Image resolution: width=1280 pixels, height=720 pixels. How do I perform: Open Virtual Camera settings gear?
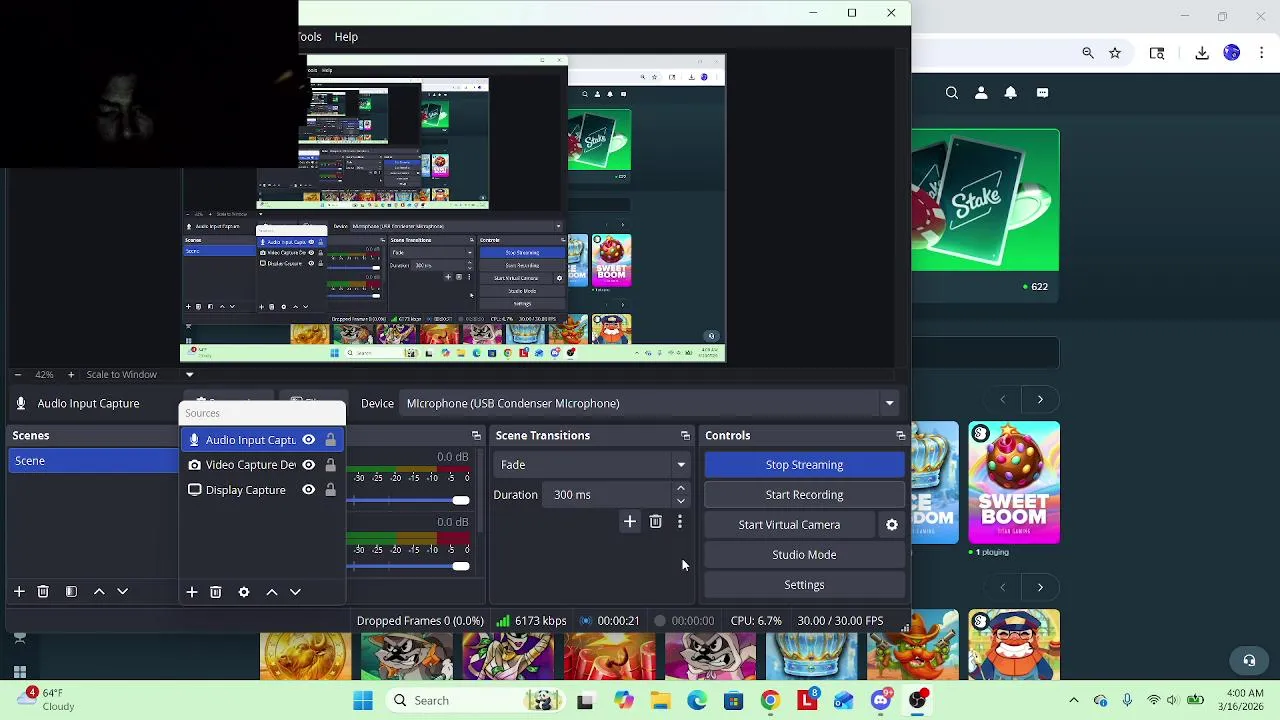click(892, 525)
